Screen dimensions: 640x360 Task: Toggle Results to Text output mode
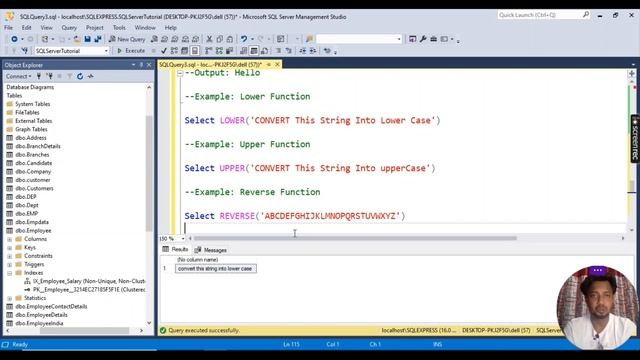click(244, 51)
